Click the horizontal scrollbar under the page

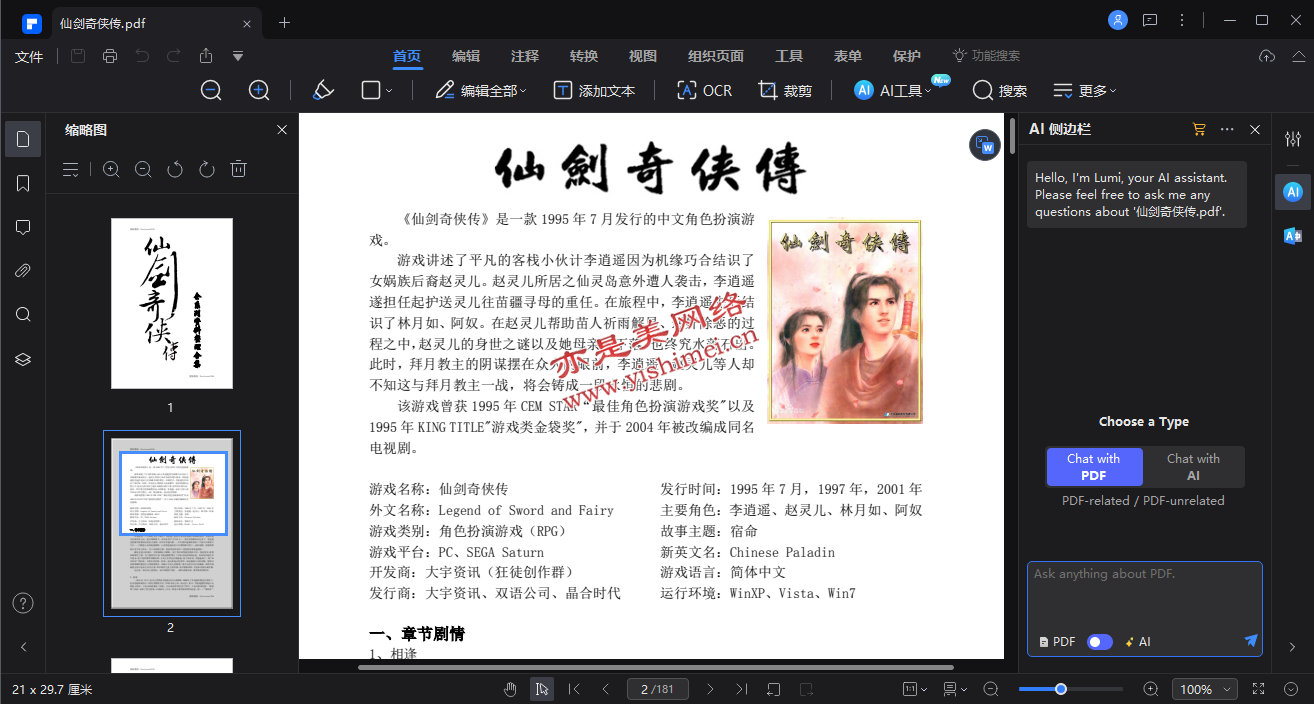pos(656,667)
